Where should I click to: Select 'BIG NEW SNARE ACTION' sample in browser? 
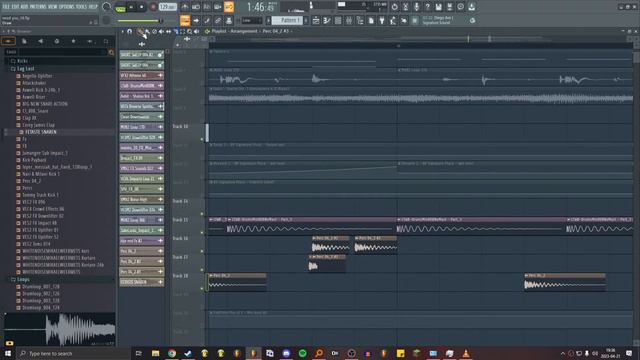point(45,104)
